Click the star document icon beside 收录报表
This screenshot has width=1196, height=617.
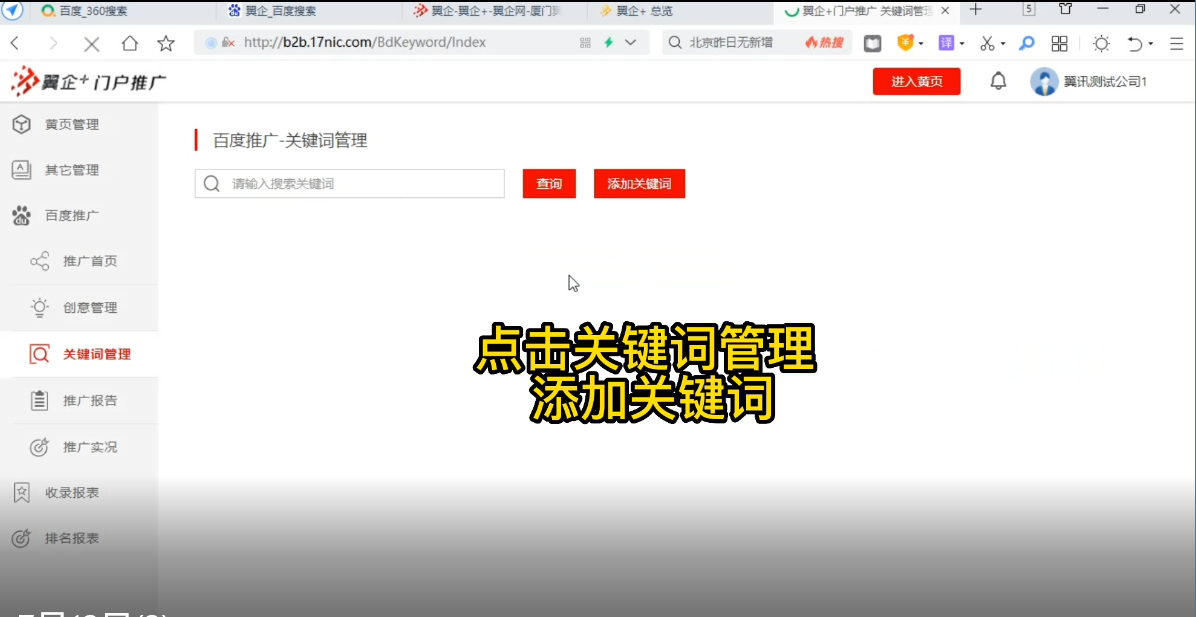pos(21,493)
